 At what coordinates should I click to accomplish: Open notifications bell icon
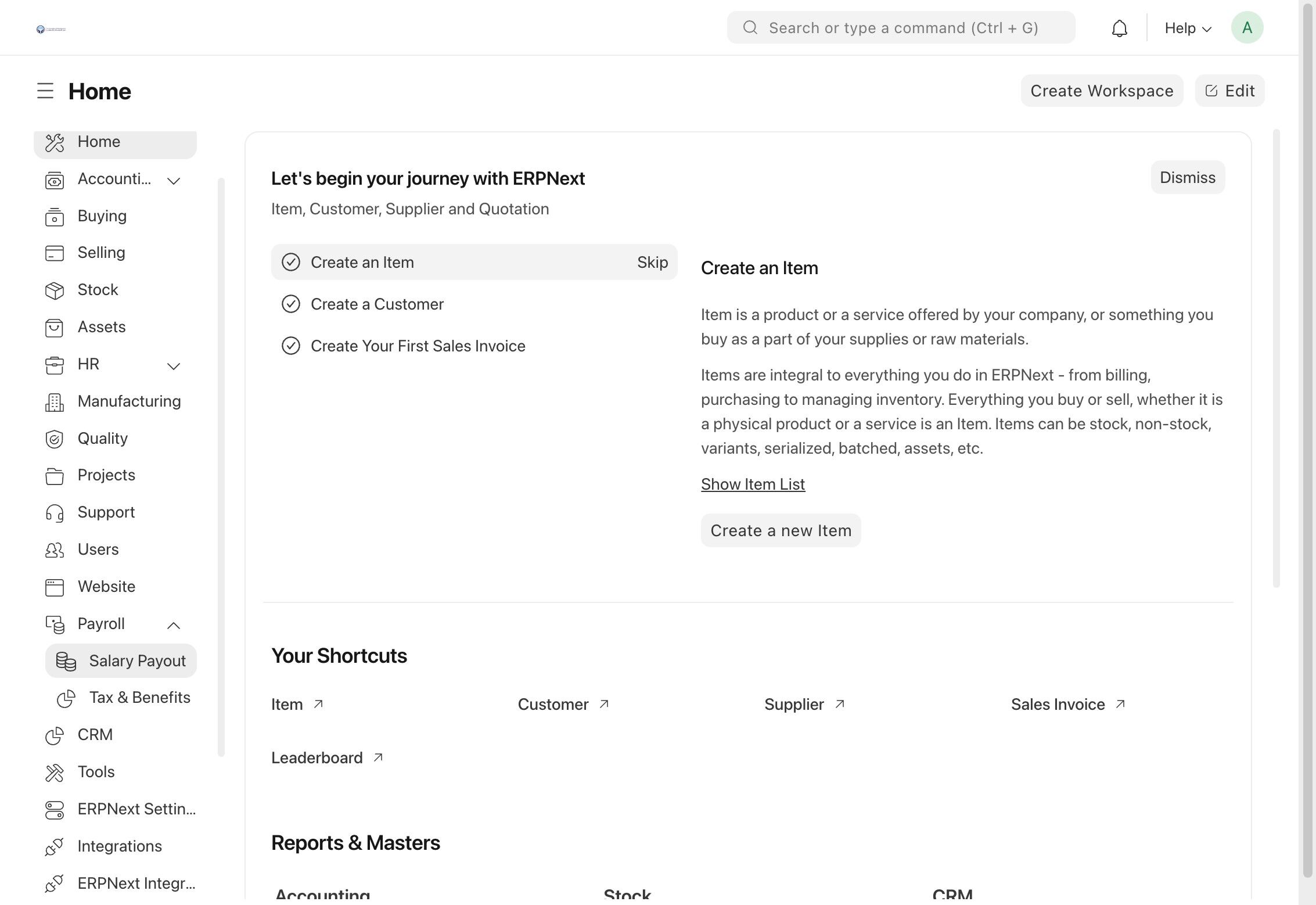(1119, 28)
